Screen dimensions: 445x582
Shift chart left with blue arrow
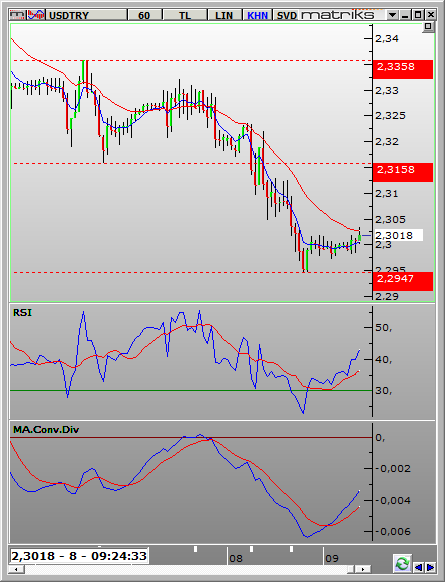[418, 567]
